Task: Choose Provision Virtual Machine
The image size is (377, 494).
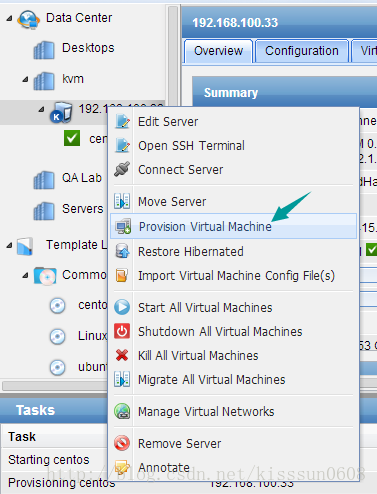Action: click(x=233, y=226)
